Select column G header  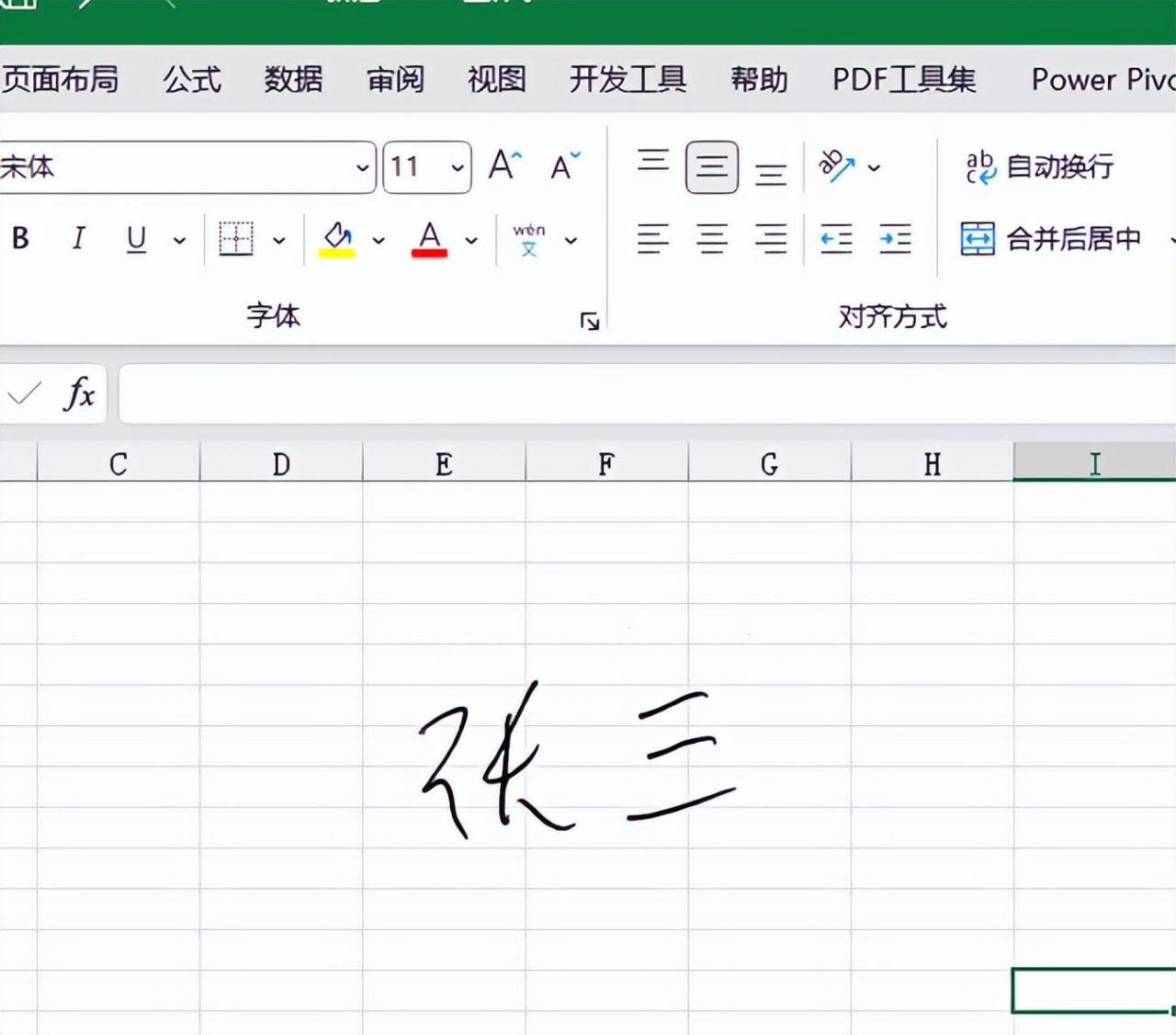(x=769, y=463)
